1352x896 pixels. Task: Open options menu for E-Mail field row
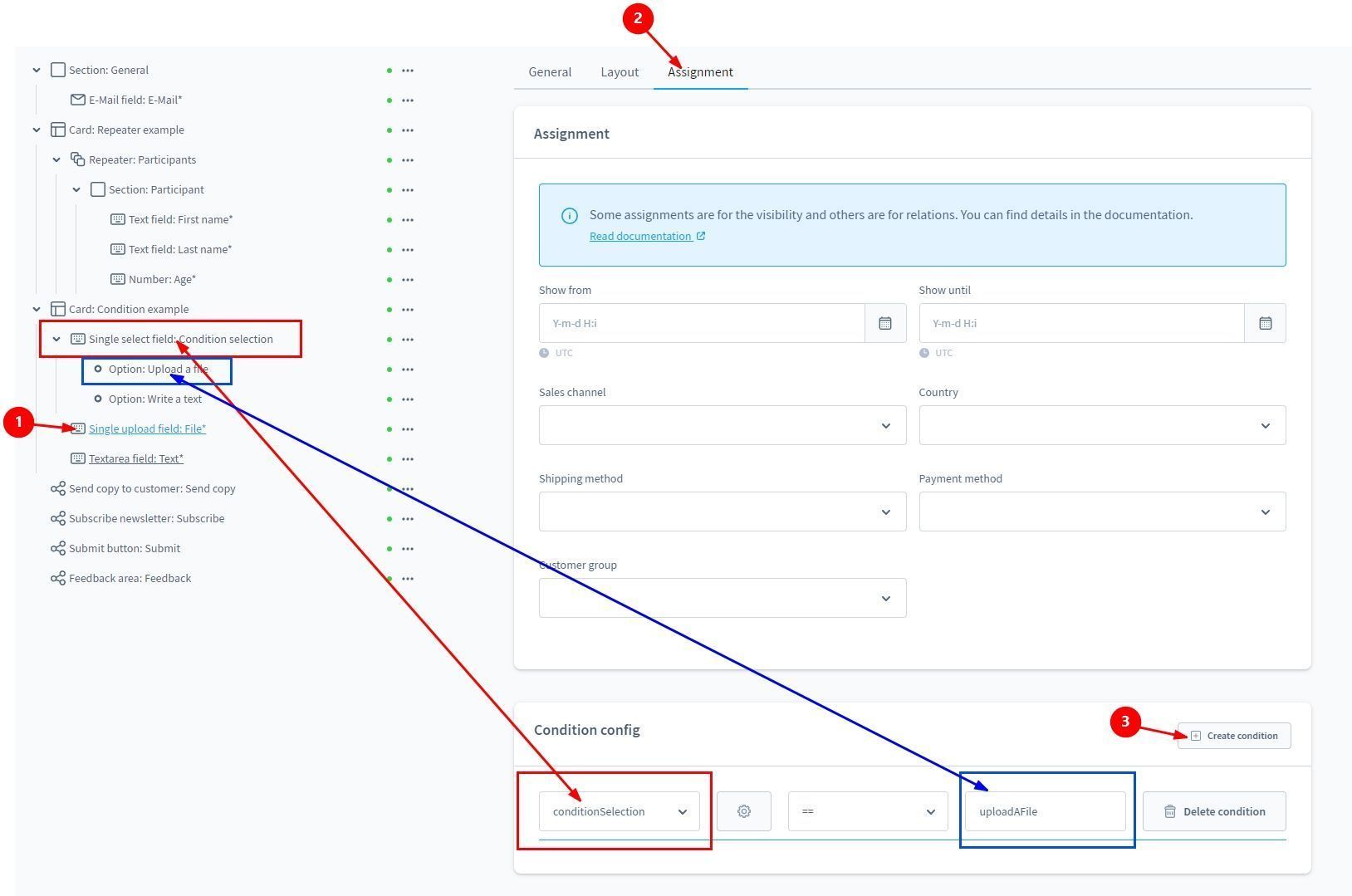coord(408,100)
